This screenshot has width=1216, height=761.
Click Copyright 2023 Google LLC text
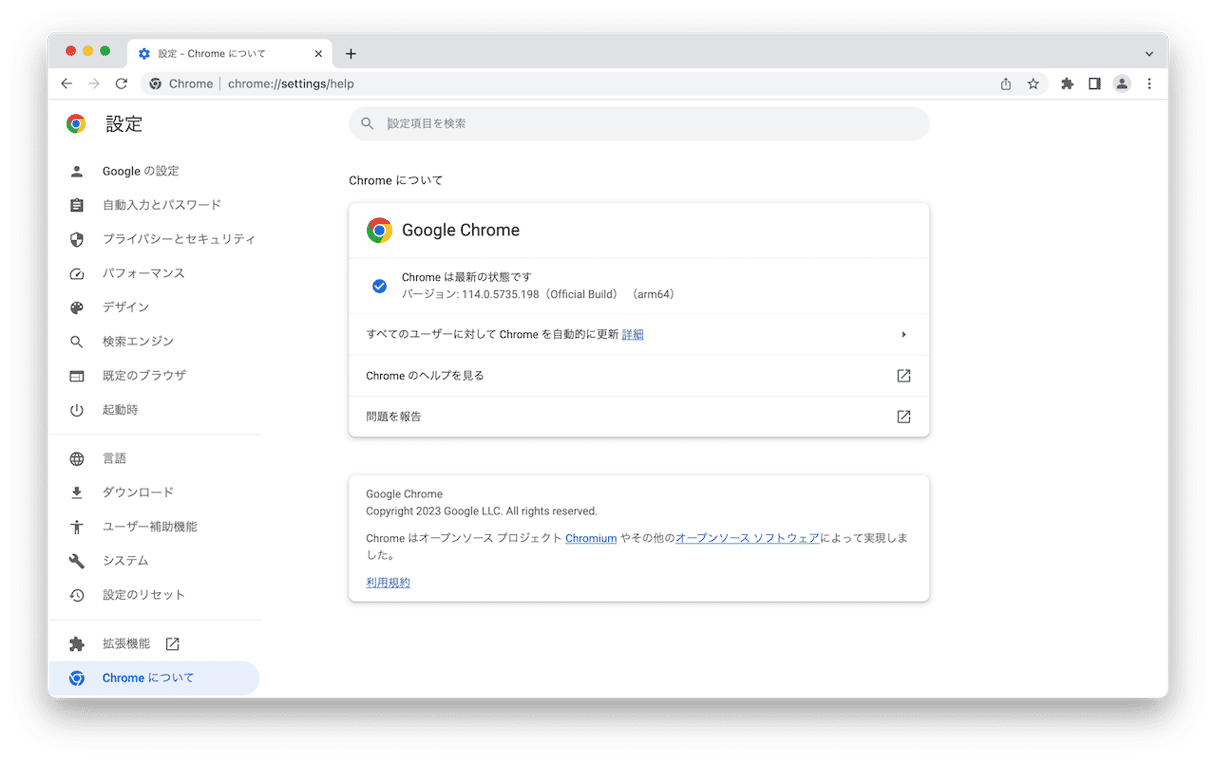coord(481,511)
